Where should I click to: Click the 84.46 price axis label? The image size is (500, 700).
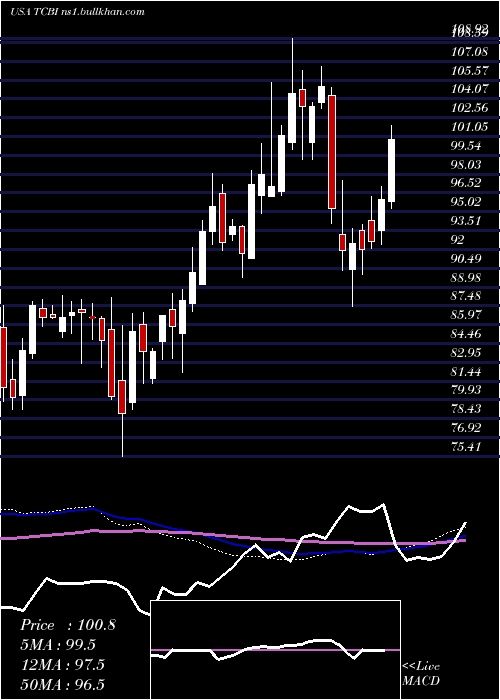(x=467, y=334)
